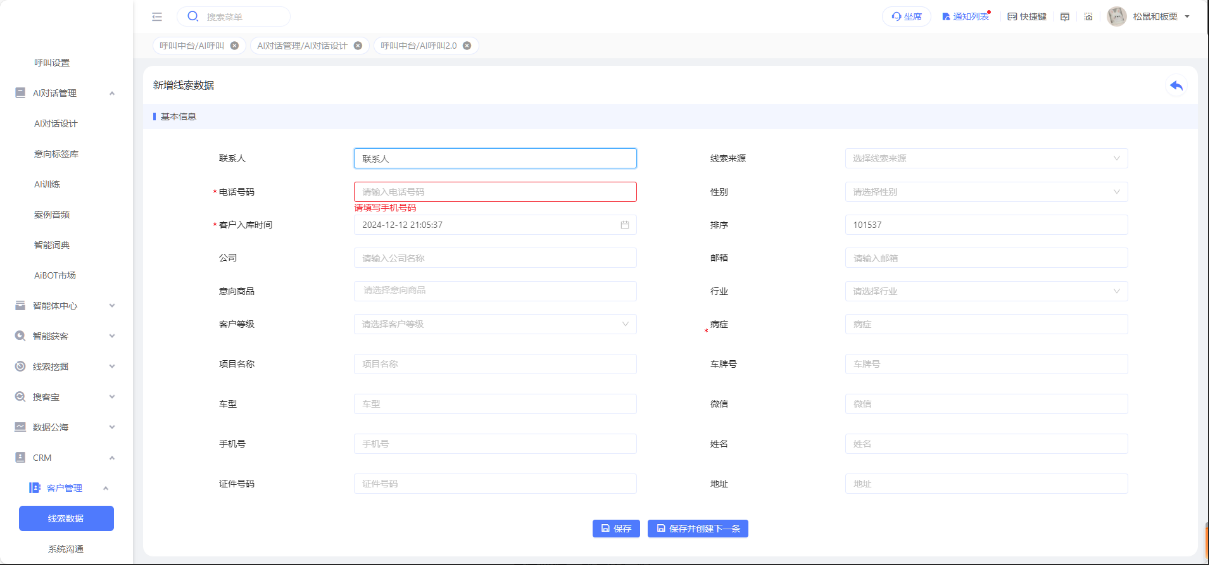Click the 电话号码 input field
The height and width of the screenshot is (565, 1209).
[x=495, y=191]
